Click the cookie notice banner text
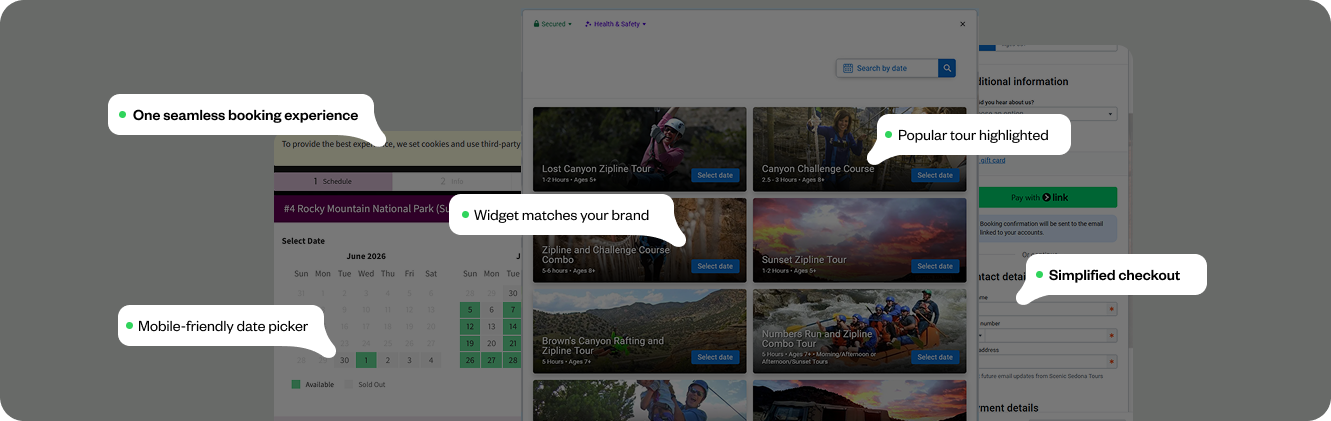 pos(400,144)
